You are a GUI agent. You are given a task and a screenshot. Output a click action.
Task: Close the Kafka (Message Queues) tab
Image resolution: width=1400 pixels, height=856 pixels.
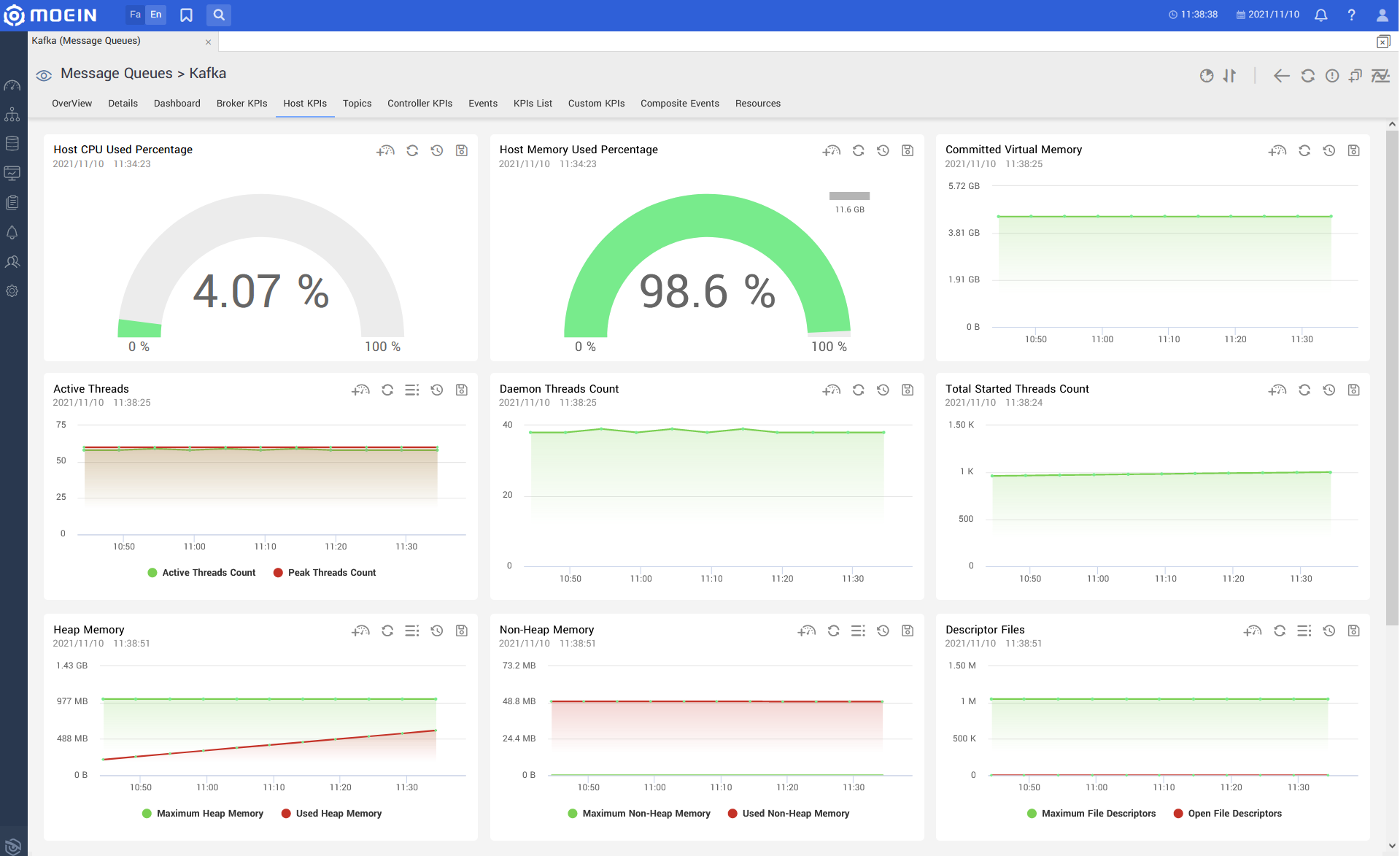coord(209,42)
